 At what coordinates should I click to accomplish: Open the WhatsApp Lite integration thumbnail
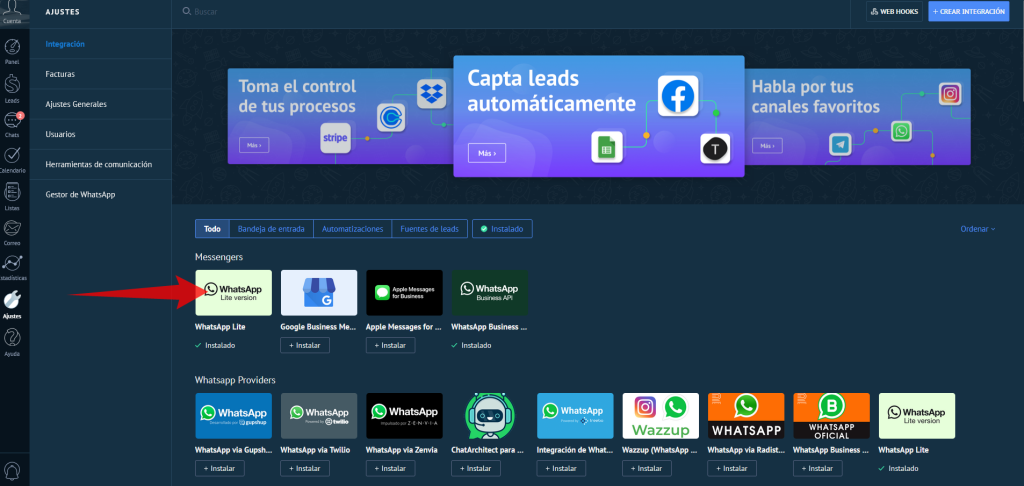[233, 293]
